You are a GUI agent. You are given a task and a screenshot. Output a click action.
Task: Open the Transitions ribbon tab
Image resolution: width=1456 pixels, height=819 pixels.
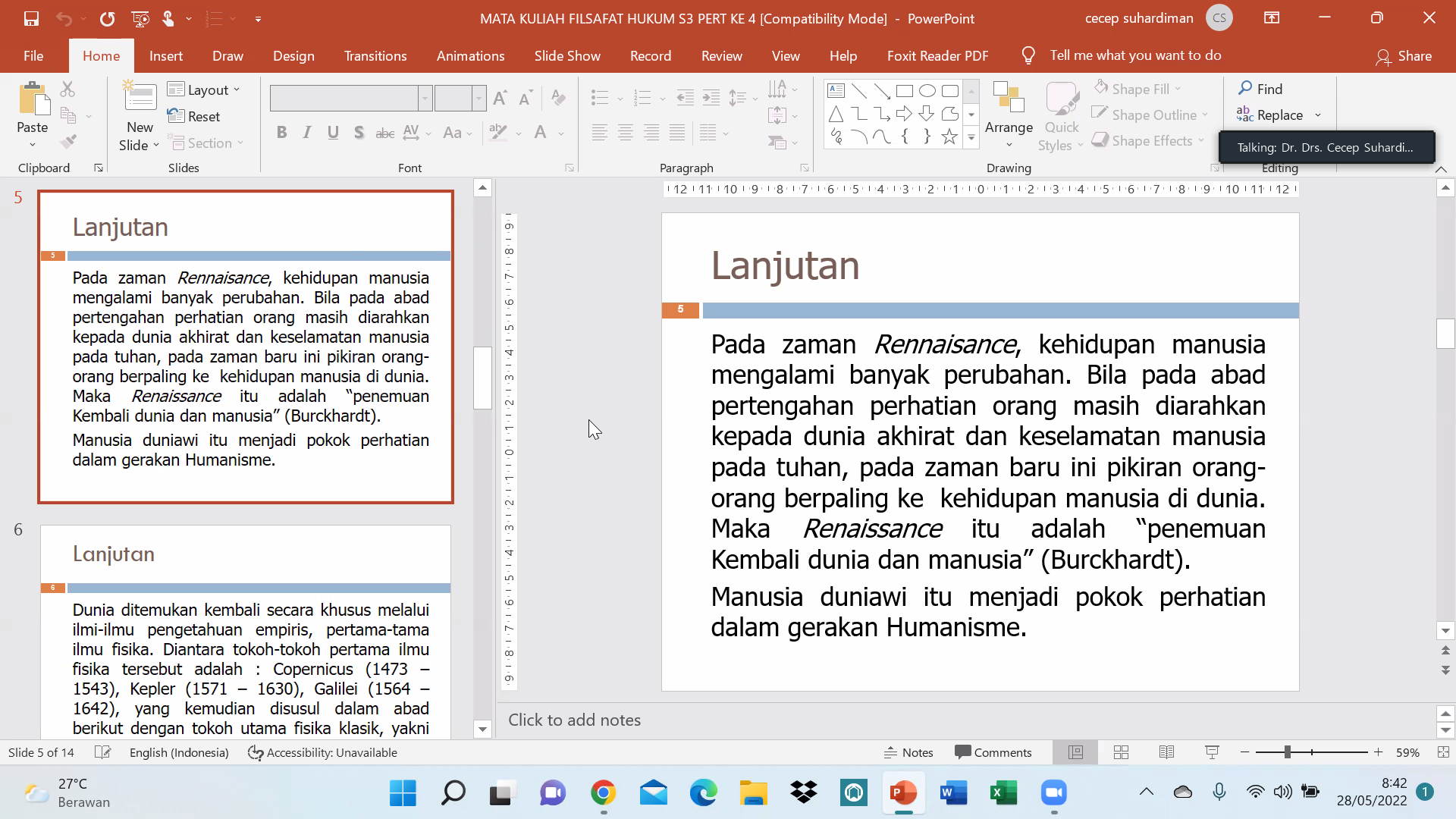(375, 56)
